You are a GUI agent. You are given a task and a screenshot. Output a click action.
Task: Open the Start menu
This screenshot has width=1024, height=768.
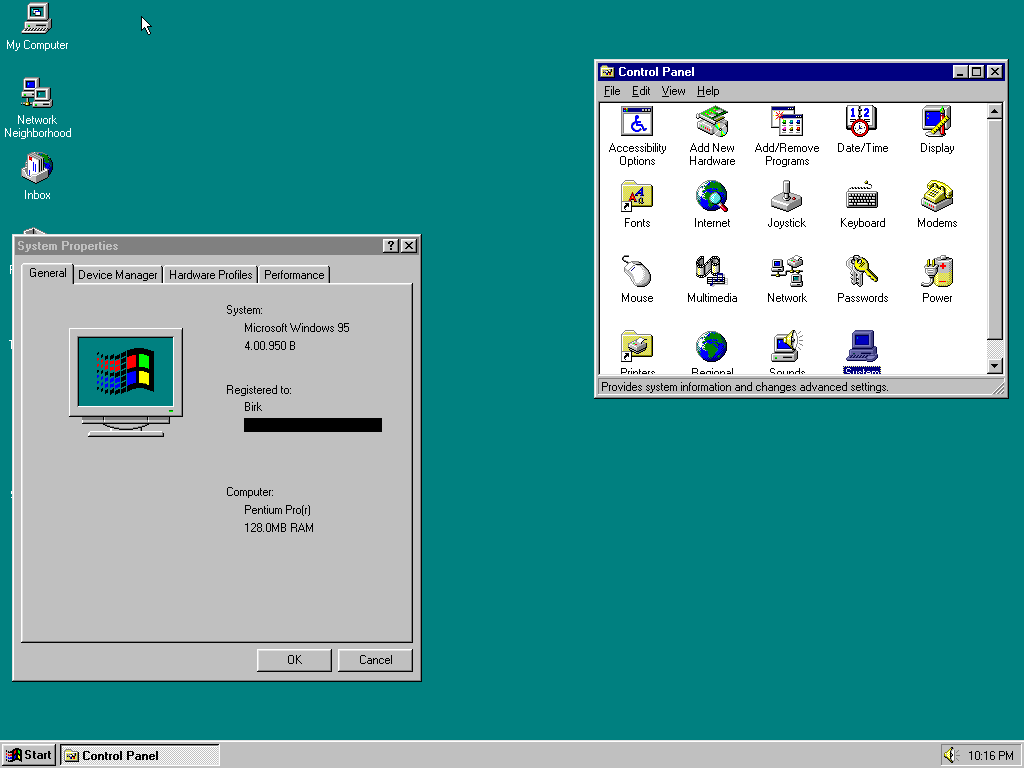point(28,755)
